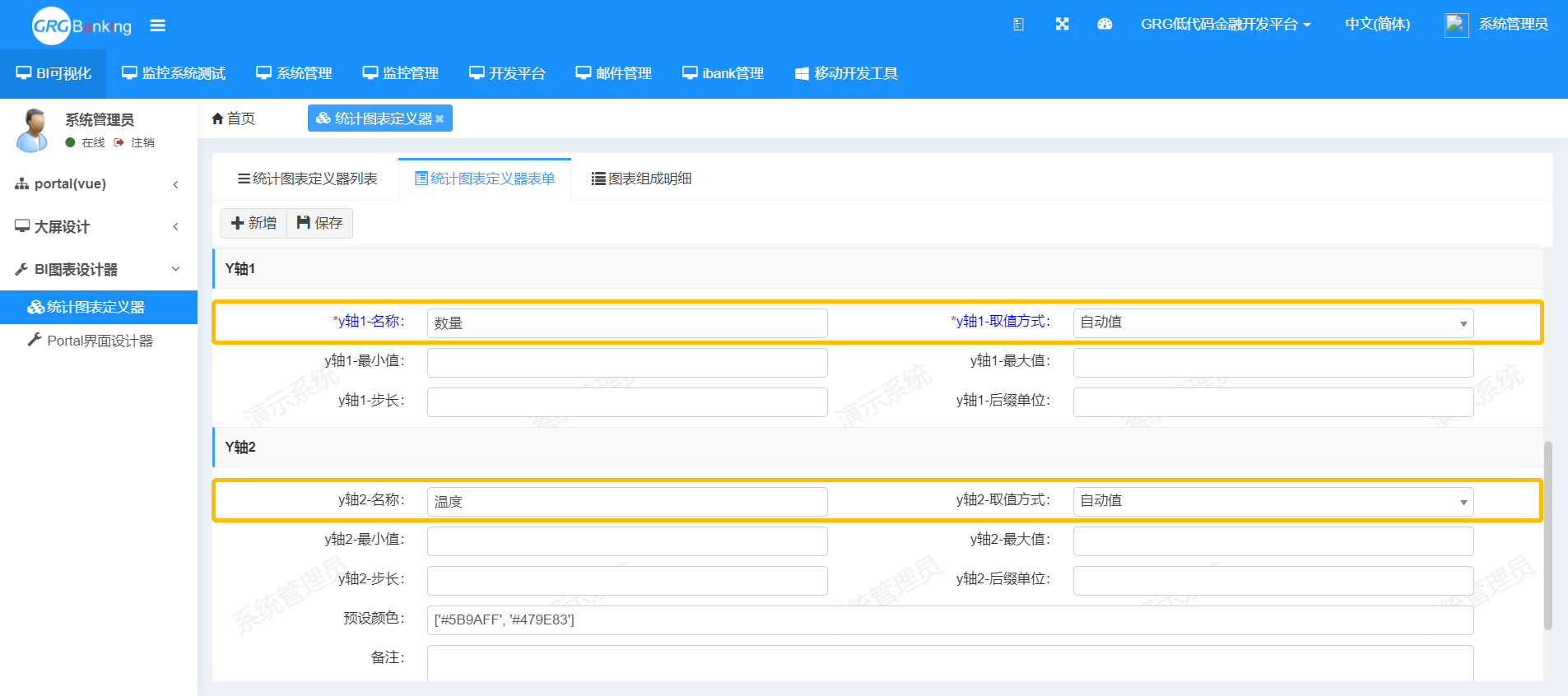
Task: Click the y轴1-最小值 input field
Action: (x=627, y=362)
